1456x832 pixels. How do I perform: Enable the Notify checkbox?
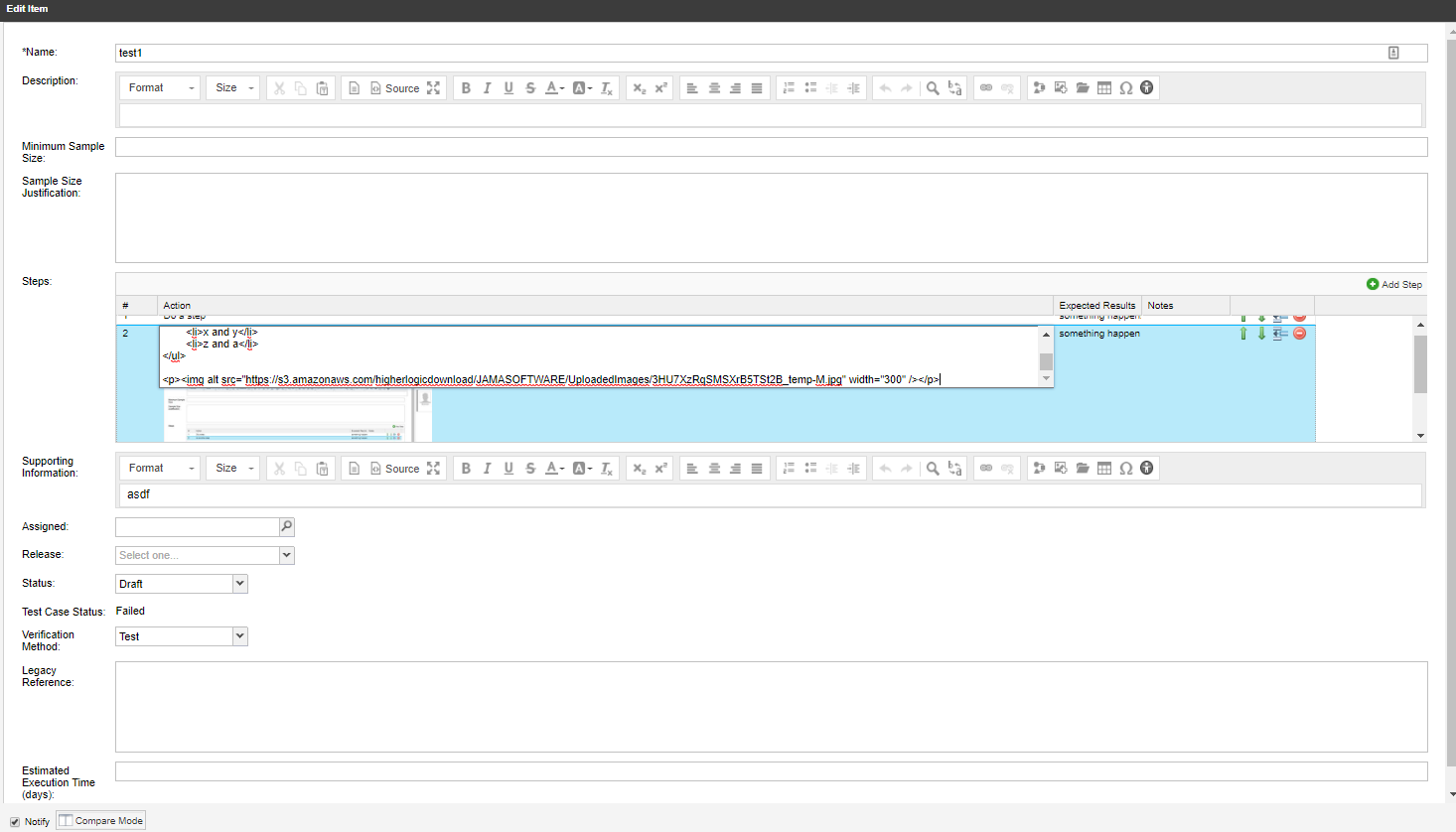tap(13, 821)
